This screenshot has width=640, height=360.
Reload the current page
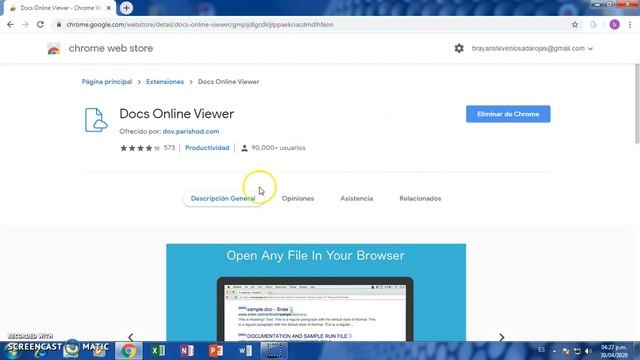tap(40, 24)
